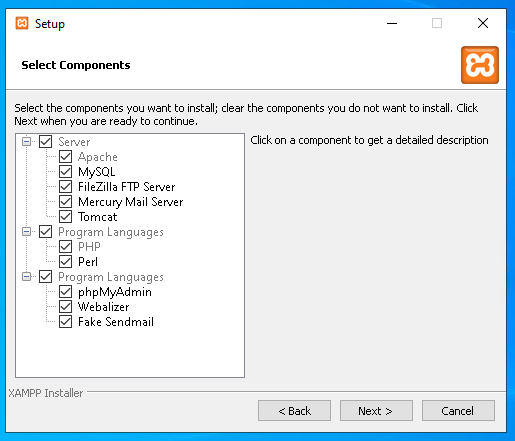Click the XAMPP logo in header

click(x=480, y=65)
